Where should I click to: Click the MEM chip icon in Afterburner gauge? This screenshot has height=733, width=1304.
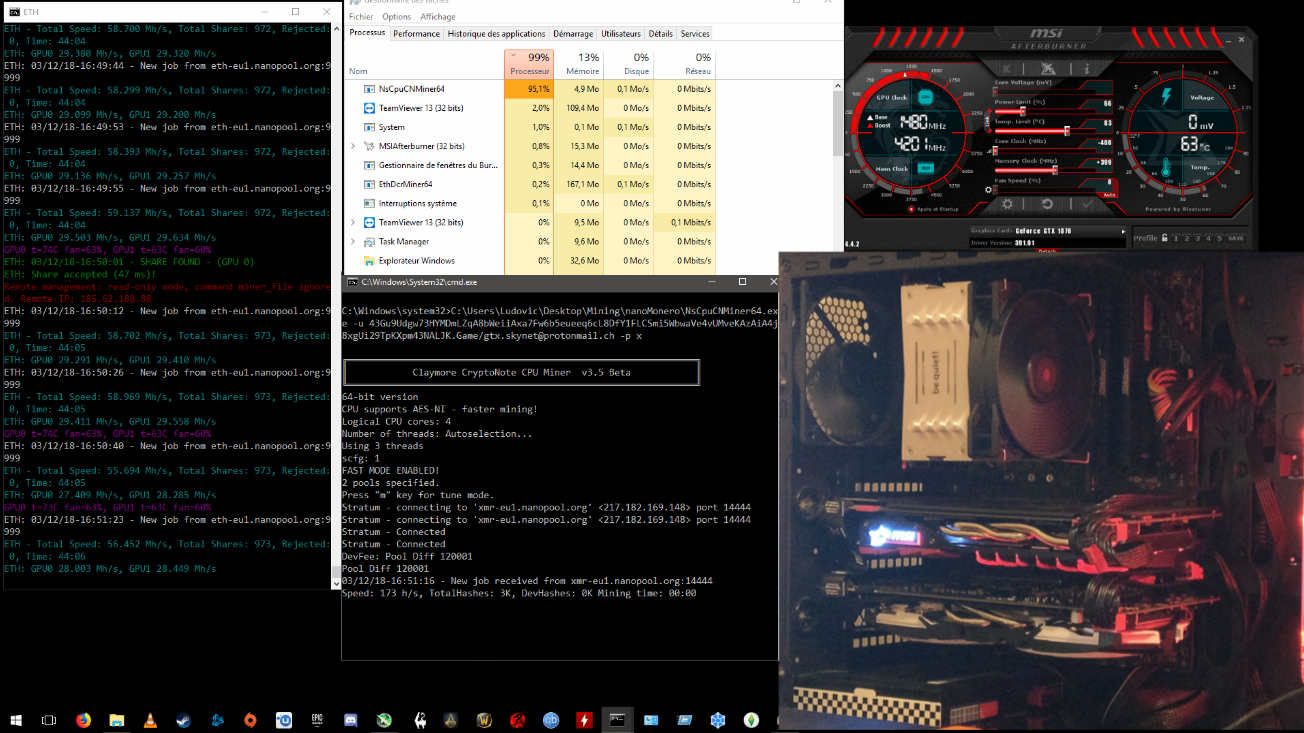926,168
